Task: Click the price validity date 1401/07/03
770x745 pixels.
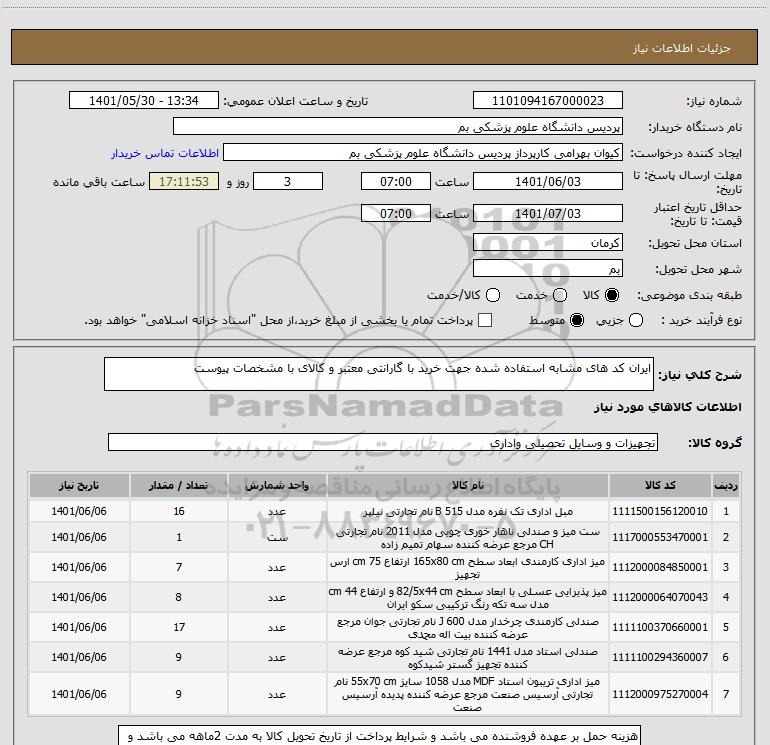Action: [548, 213]
